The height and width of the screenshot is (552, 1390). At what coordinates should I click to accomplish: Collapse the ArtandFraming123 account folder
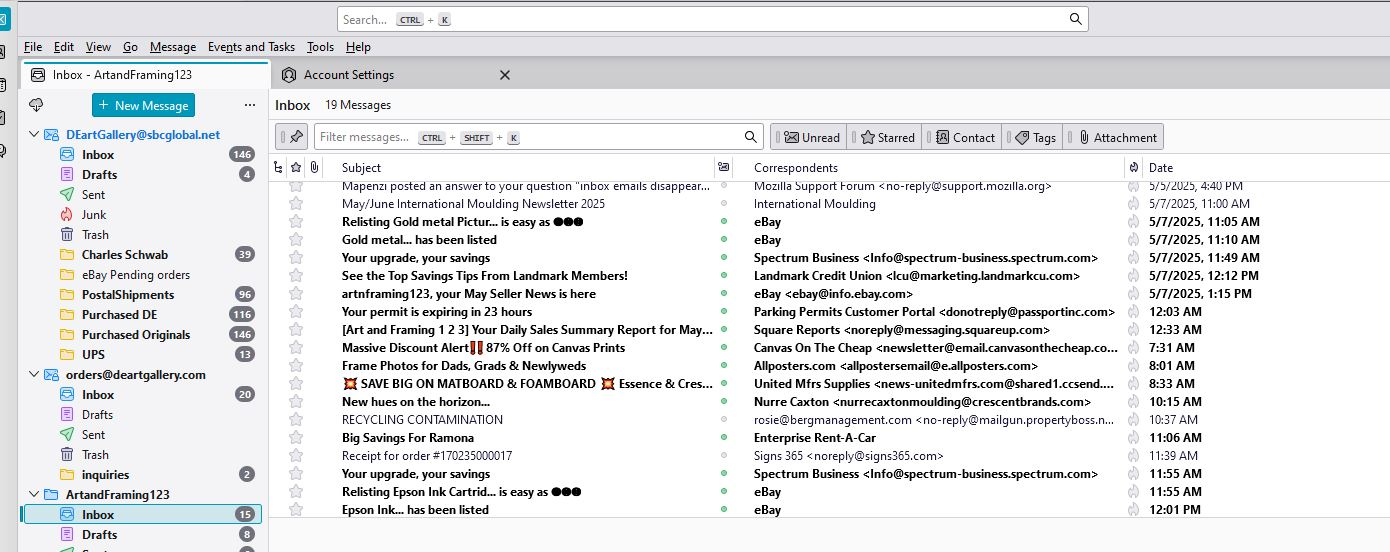[x=31, y=495]
